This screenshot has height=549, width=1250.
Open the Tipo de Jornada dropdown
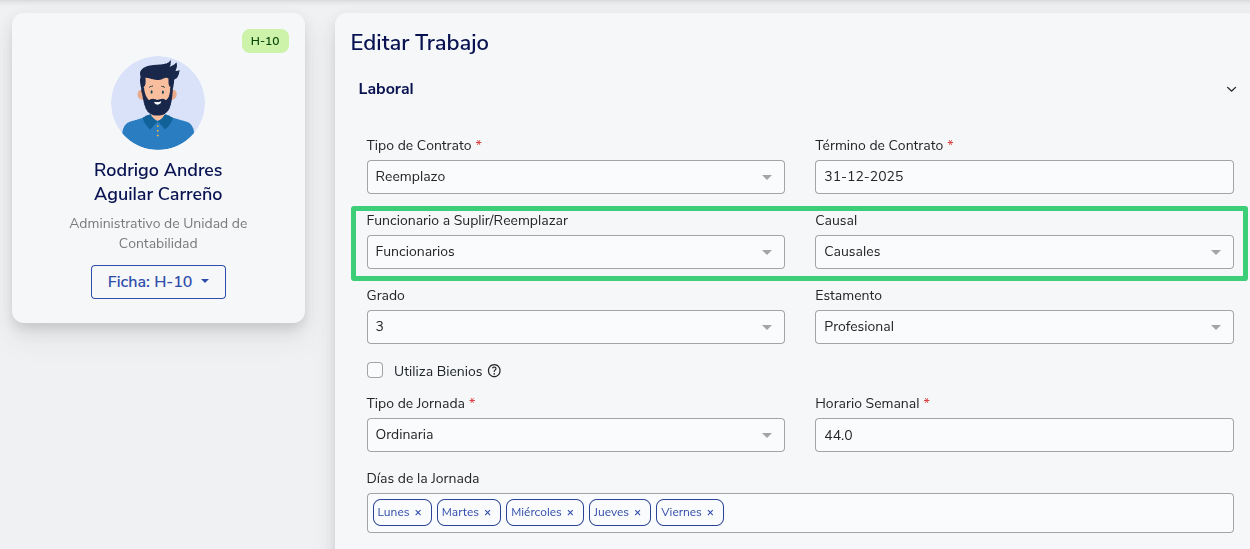point(575,435)
